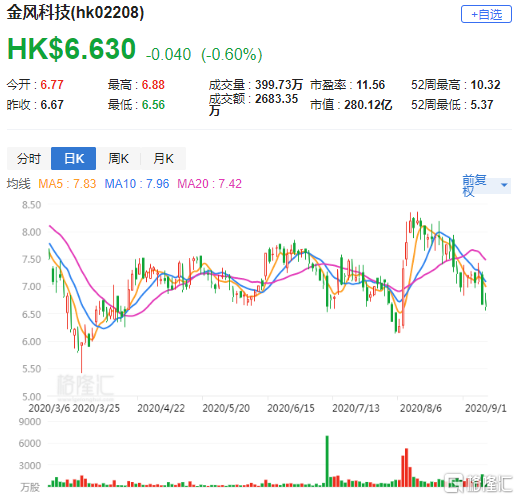This screenshot has width=519, height=500.
Task: Open the 周K weekly chart tab
Action: point(118,159)
